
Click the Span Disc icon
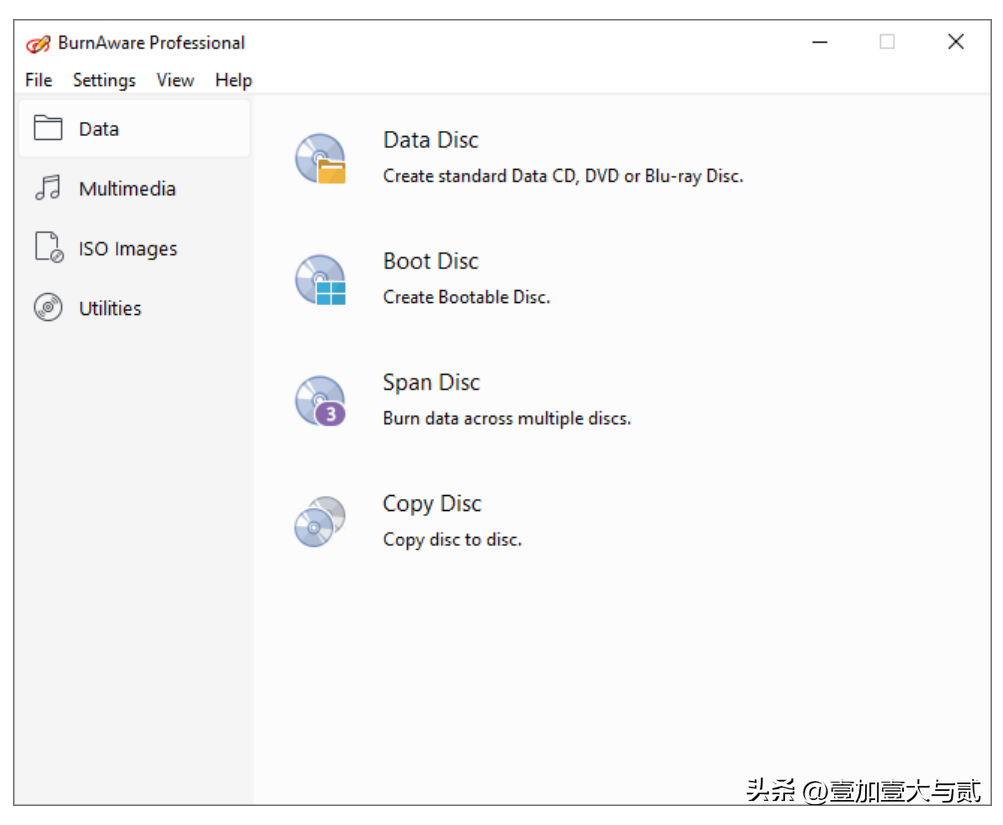[320, 401]
